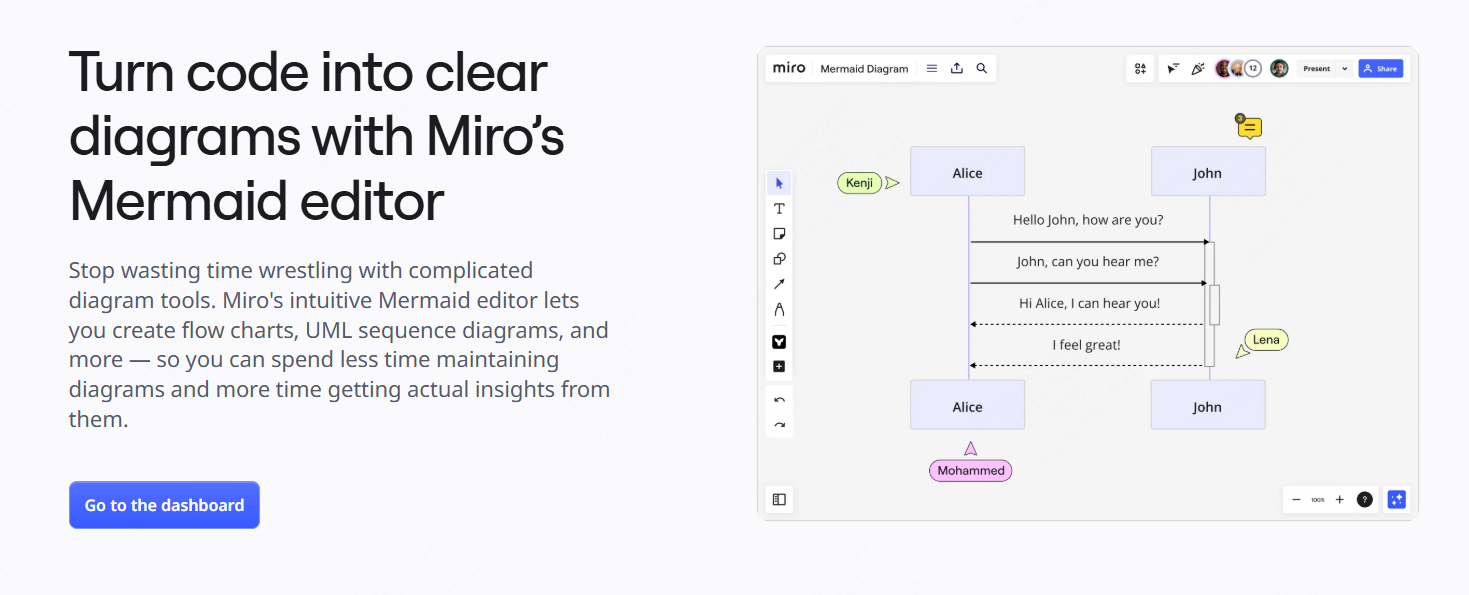
Task: Expand the Present dropdown chevron
Action: tap(1345, 68)
